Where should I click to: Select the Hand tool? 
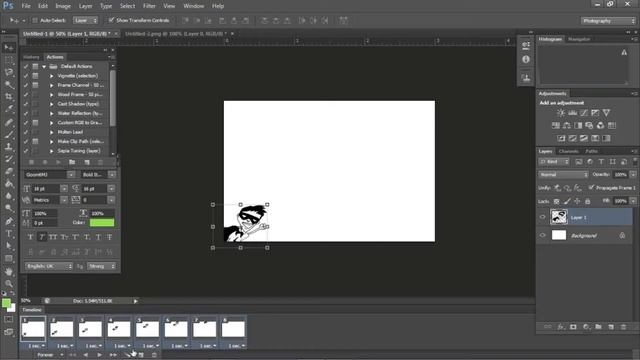pos(9,271)
